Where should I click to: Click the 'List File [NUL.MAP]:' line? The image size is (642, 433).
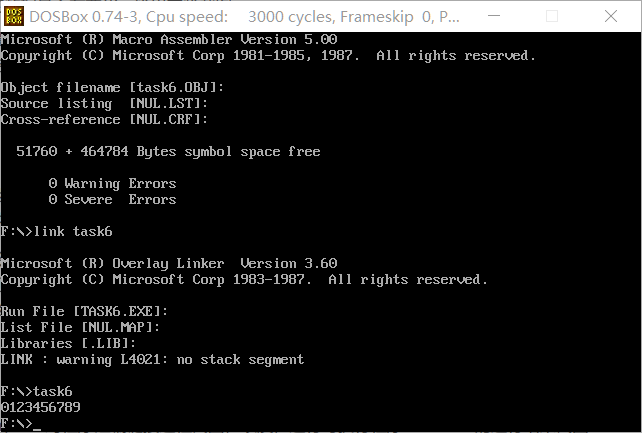pos(81,328)
